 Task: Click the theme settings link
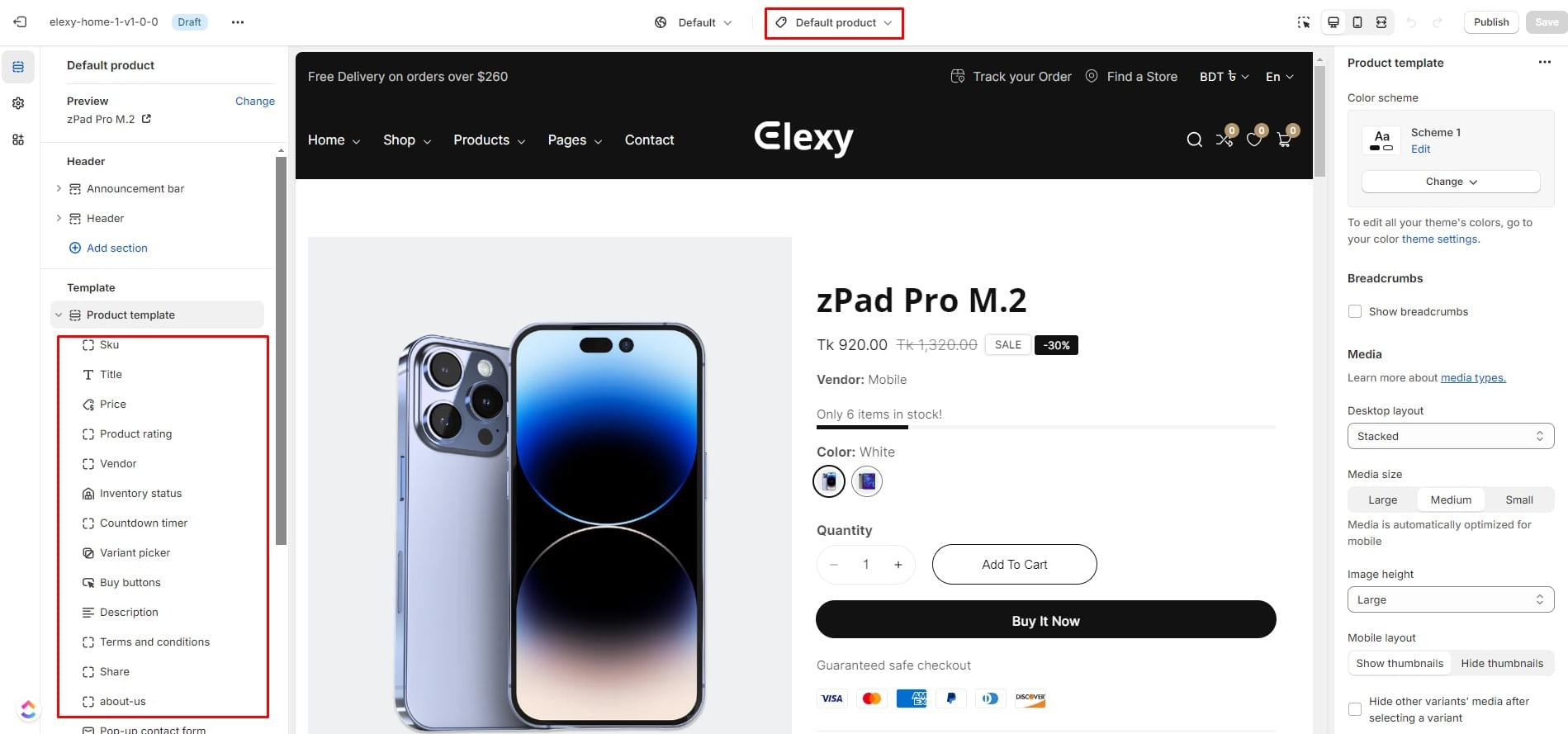click(1440, 239)
